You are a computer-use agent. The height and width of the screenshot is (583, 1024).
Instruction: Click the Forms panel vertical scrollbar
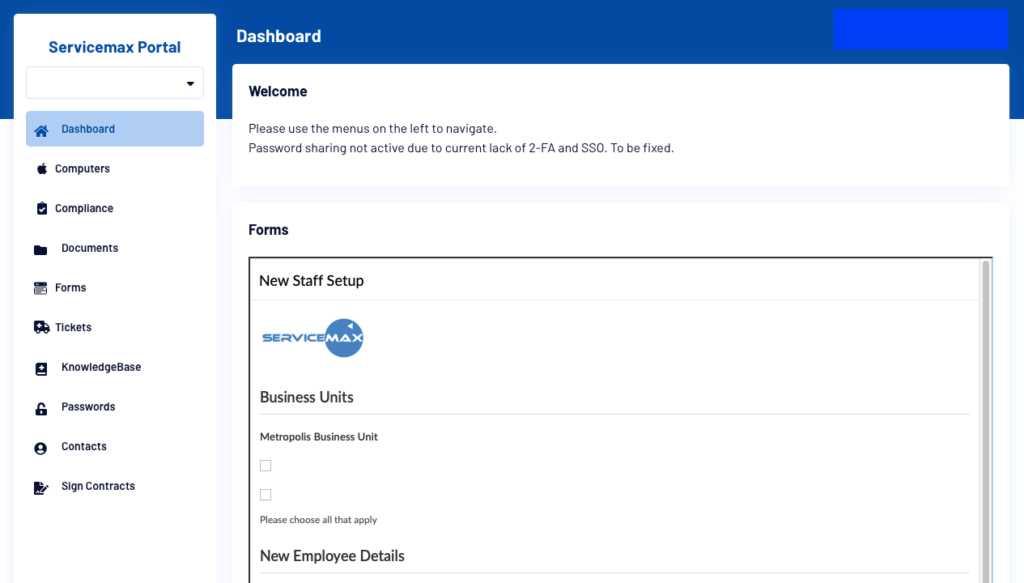click(x=986, y=420)
